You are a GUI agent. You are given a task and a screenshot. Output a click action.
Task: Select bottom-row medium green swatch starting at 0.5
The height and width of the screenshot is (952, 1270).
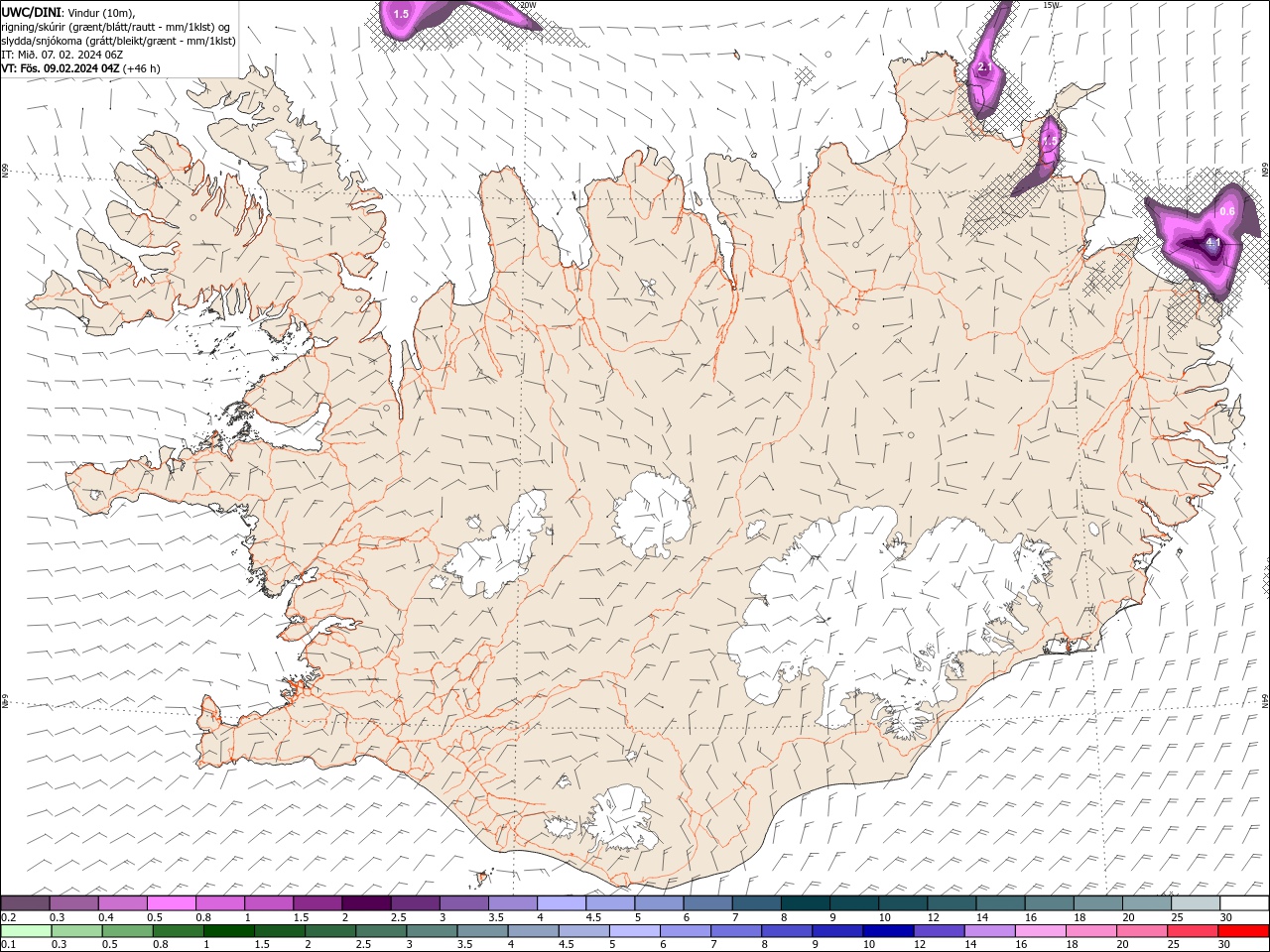pos(127,931)
